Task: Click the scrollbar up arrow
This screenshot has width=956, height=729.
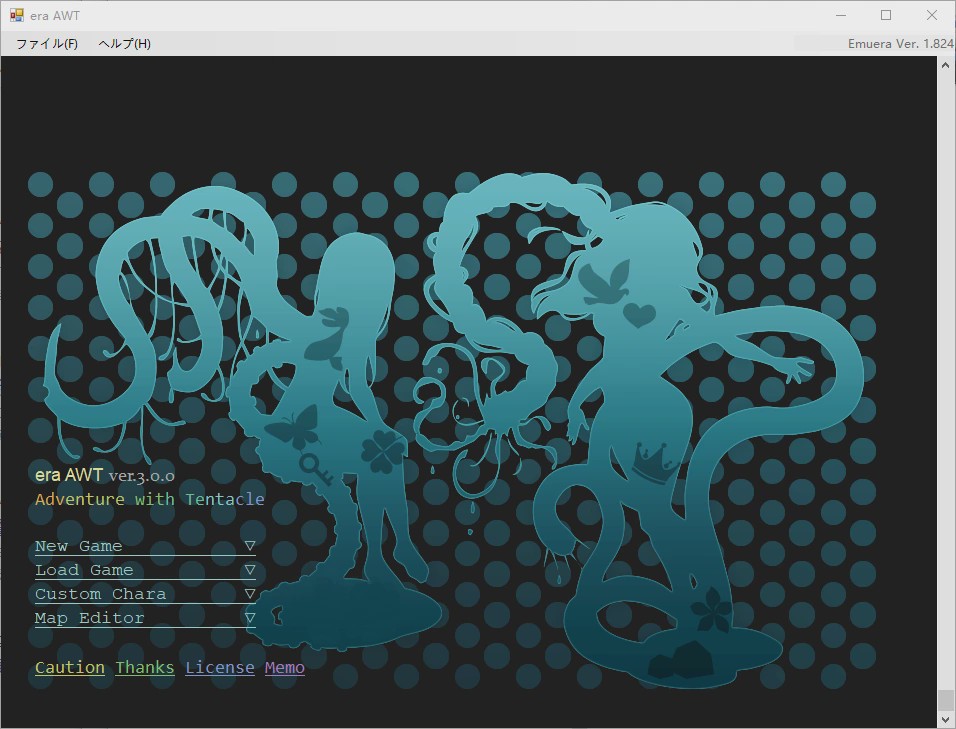Action: (946, 66)
